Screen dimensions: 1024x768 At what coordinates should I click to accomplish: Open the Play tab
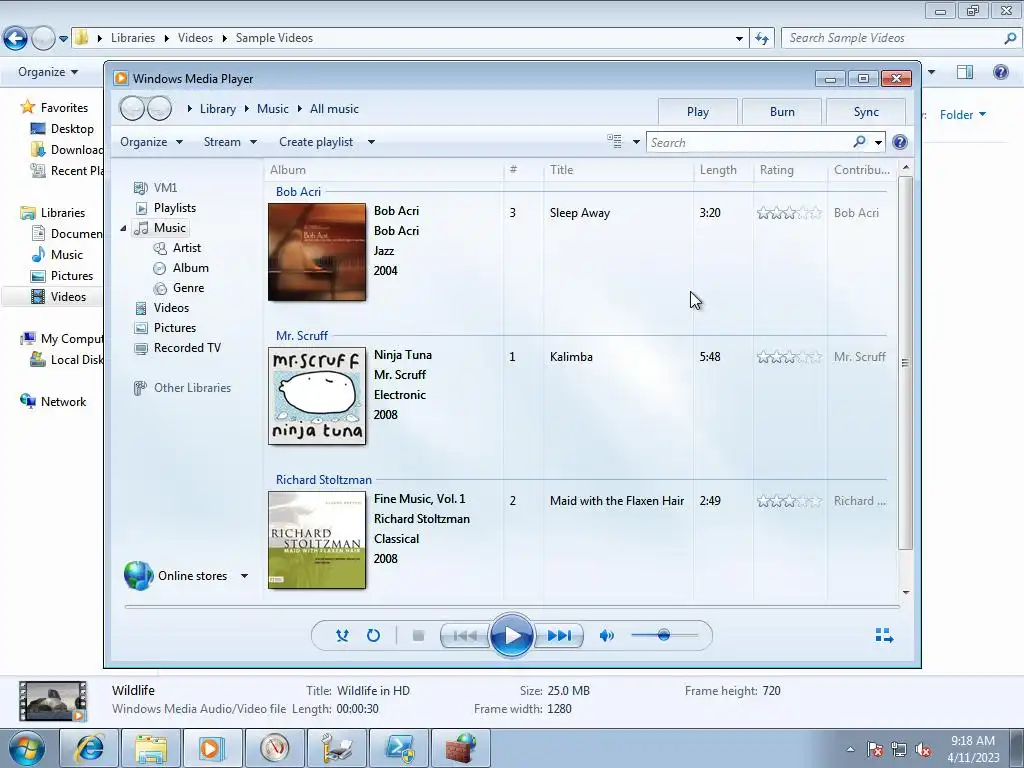pyautogui.click(x=697, y=112)
